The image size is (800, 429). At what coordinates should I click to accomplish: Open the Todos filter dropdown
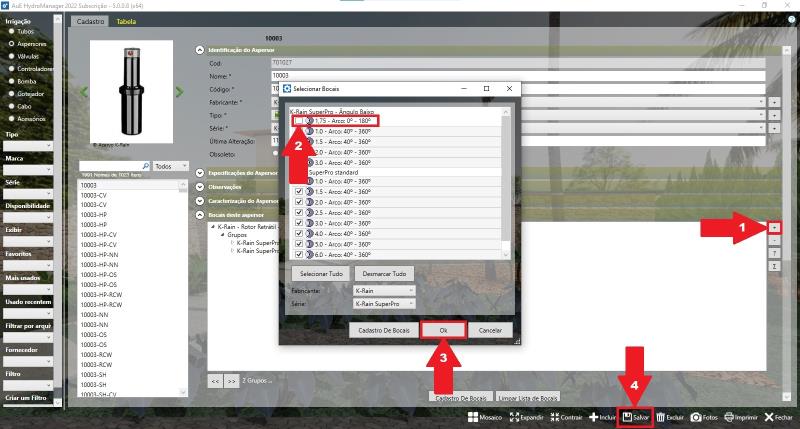coord(171,166)
